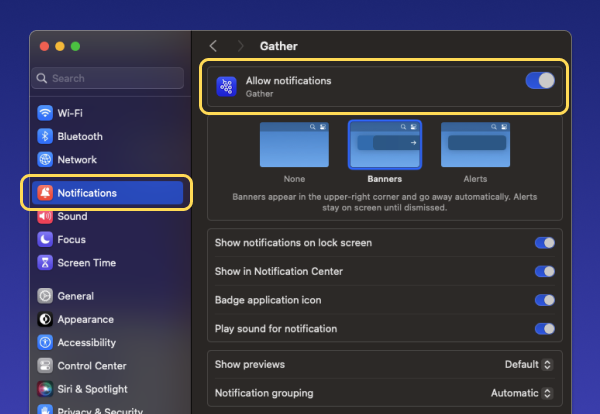
Task: Zoom window with green button
Action: click(75, 46)
